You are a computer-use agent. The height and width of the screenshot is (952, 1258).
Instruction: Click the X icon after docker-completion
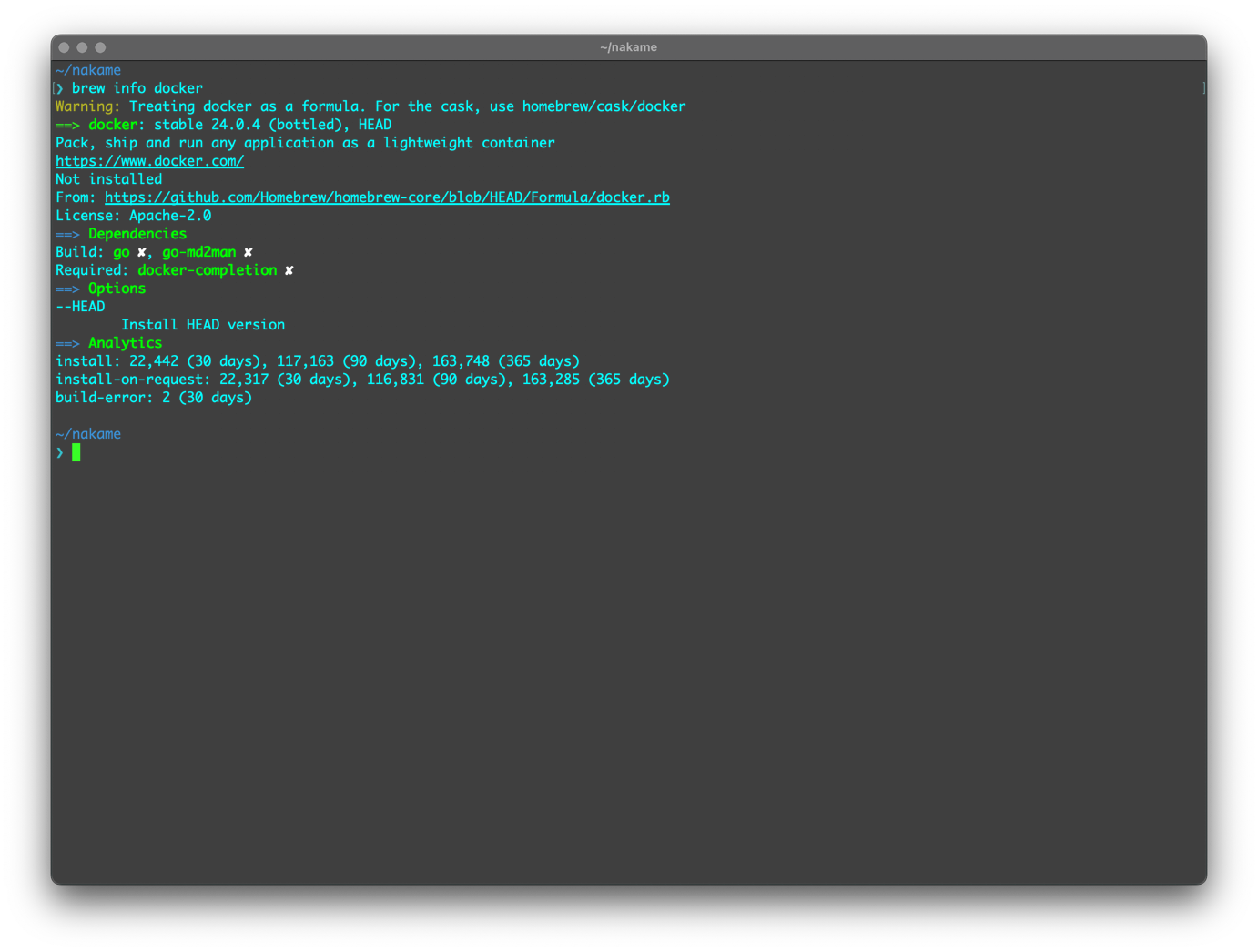click(289, 270)
